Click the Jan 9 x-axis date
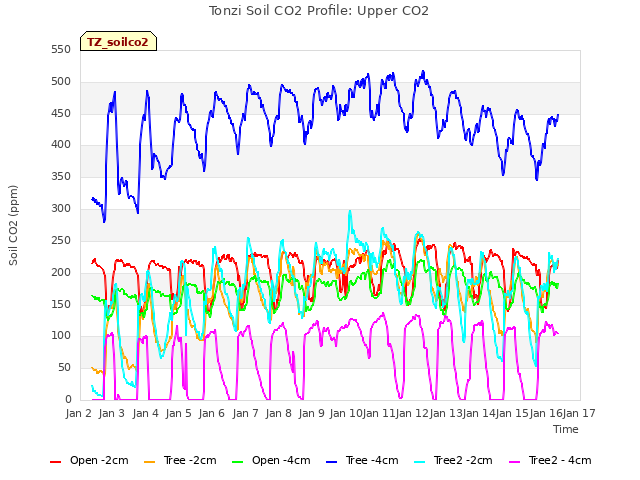Screen dimensions: 640x480 point(312,413)
